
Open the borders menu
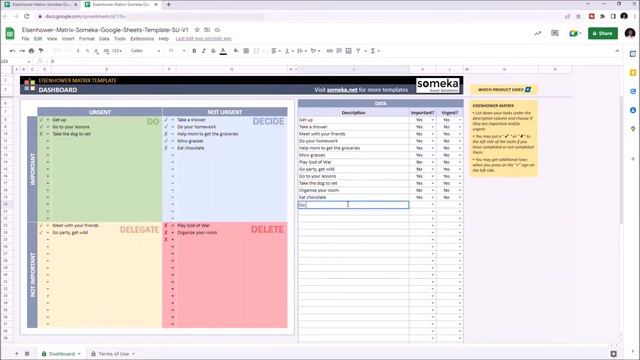(246, 51)
